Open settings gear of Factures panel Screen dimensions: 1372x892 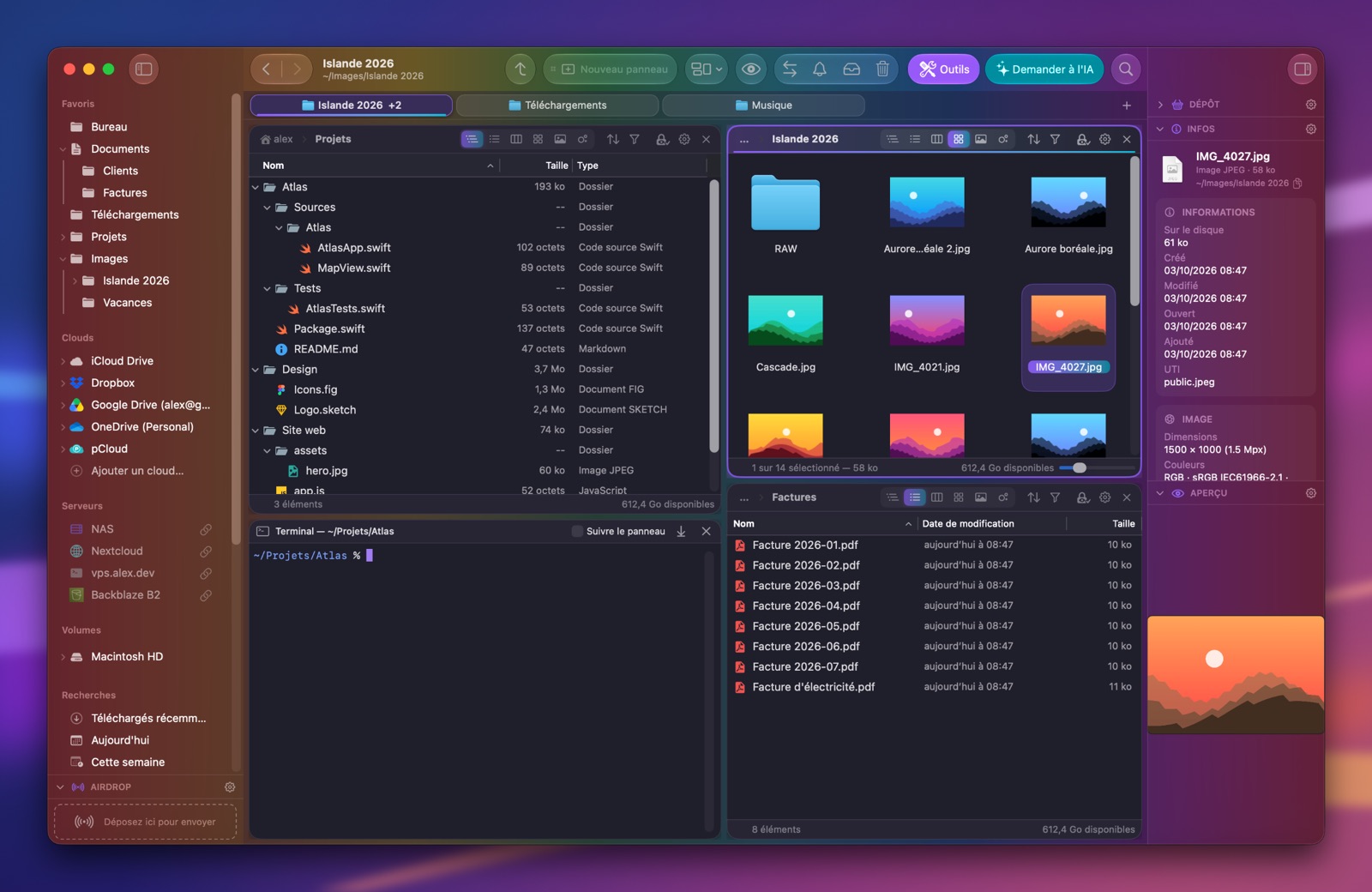tap(1104, 497)
